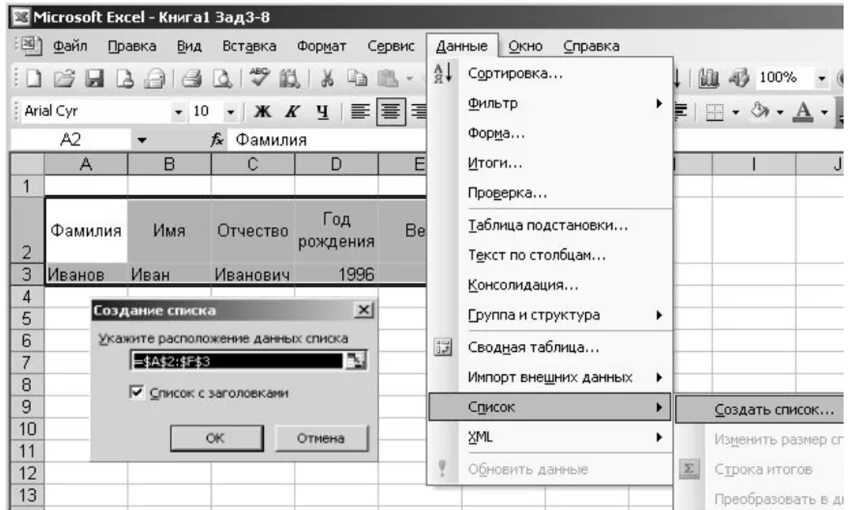Click the Open folder icon

[64, 78]
